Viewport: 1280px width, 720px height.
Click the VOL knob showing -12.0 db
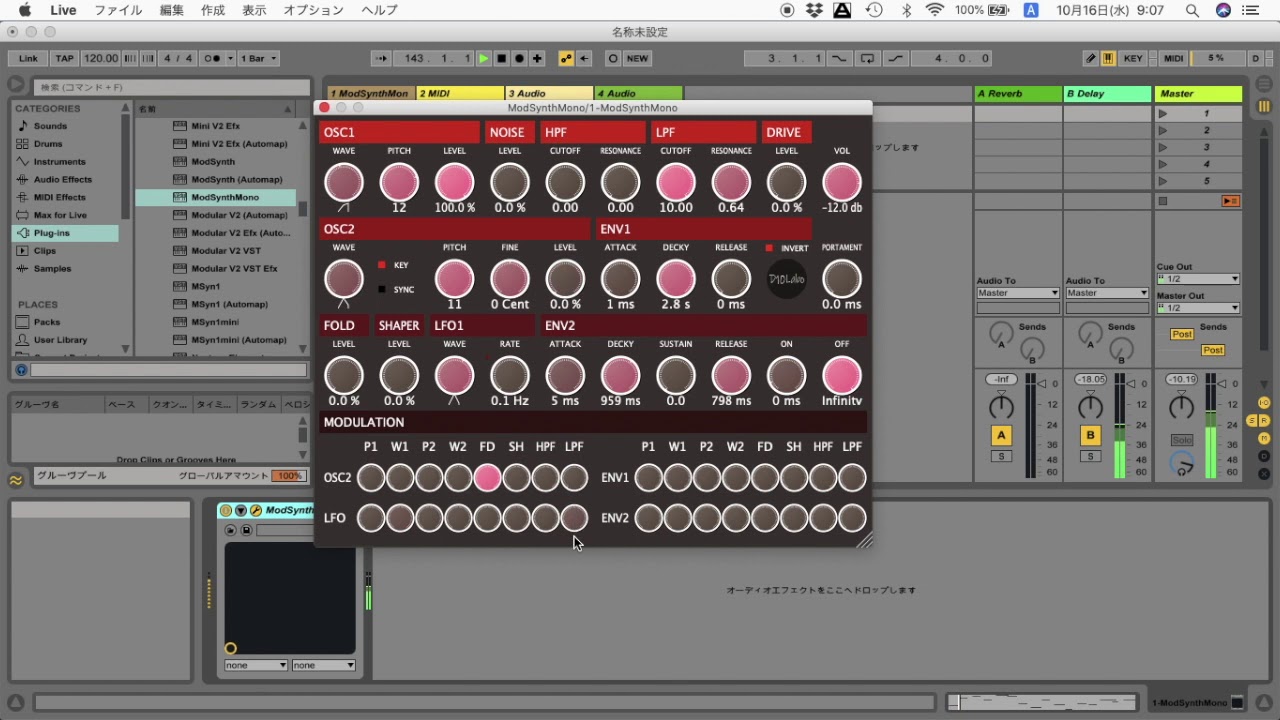(x=842, y=183)
